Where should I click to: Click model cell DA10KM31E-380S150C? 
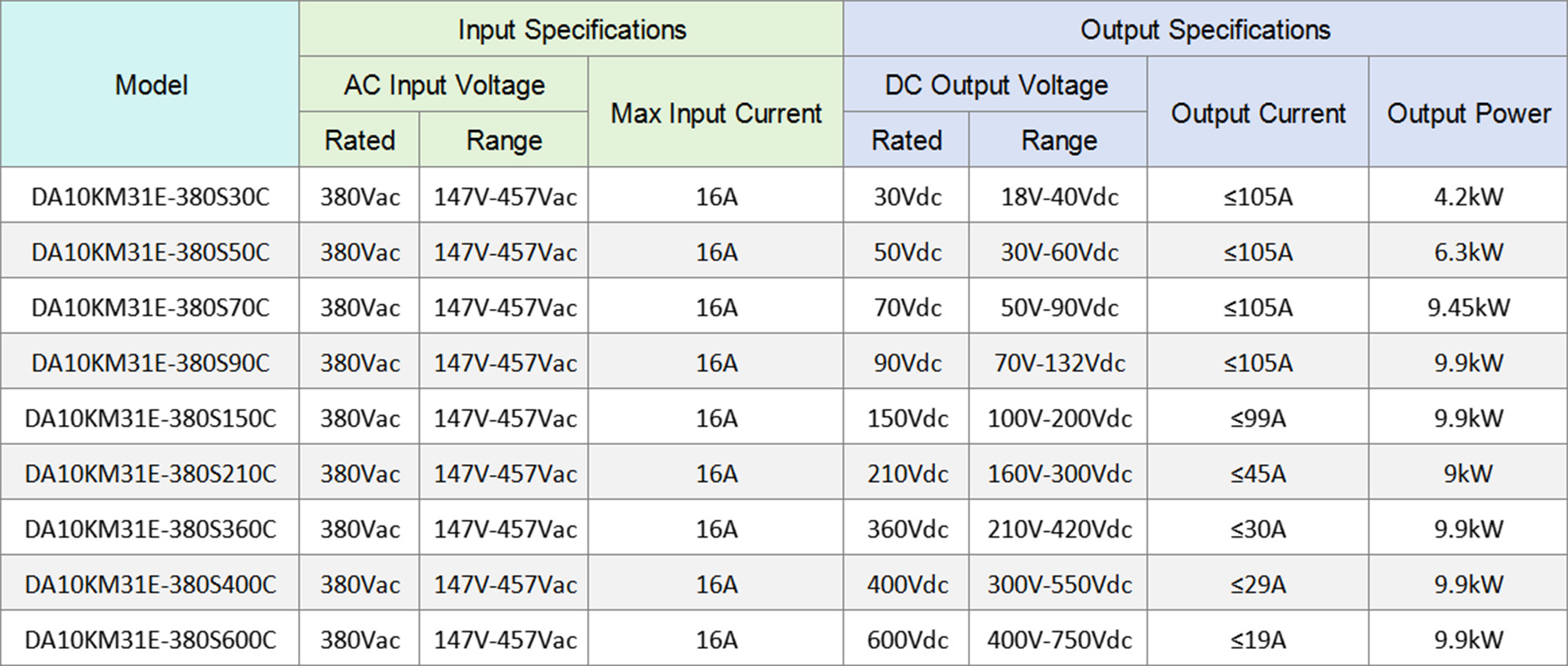(x=150, y=418)
